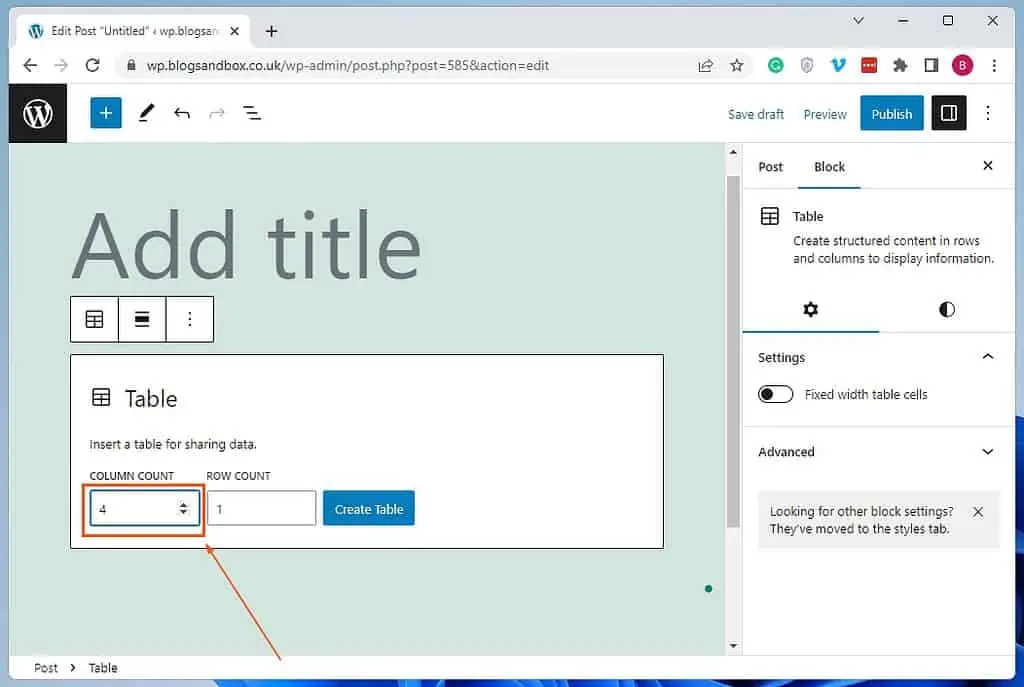Screen dimensions: 1024x687
Task: Switch to the half-circle styles tab
Action: point(947,310)
